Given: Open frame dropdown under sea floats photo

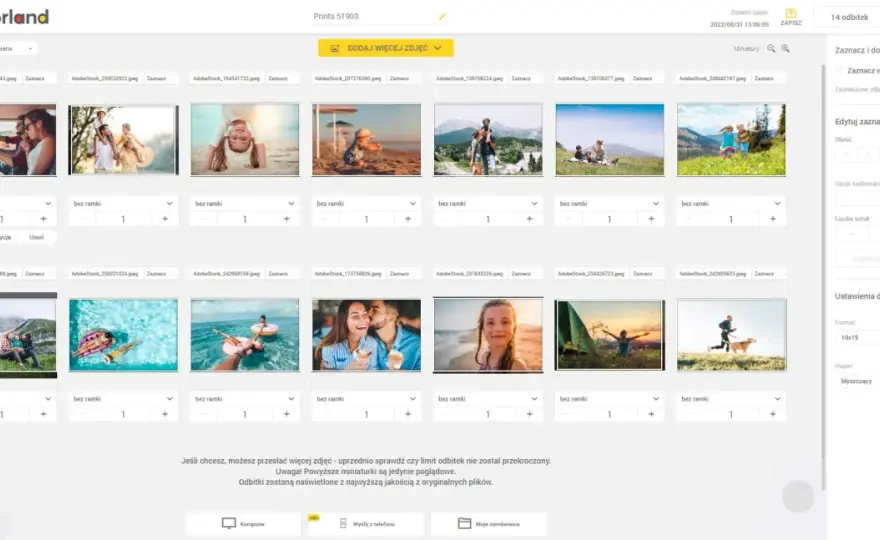Looking at the screenshot, I should click(x=245, y=399).
